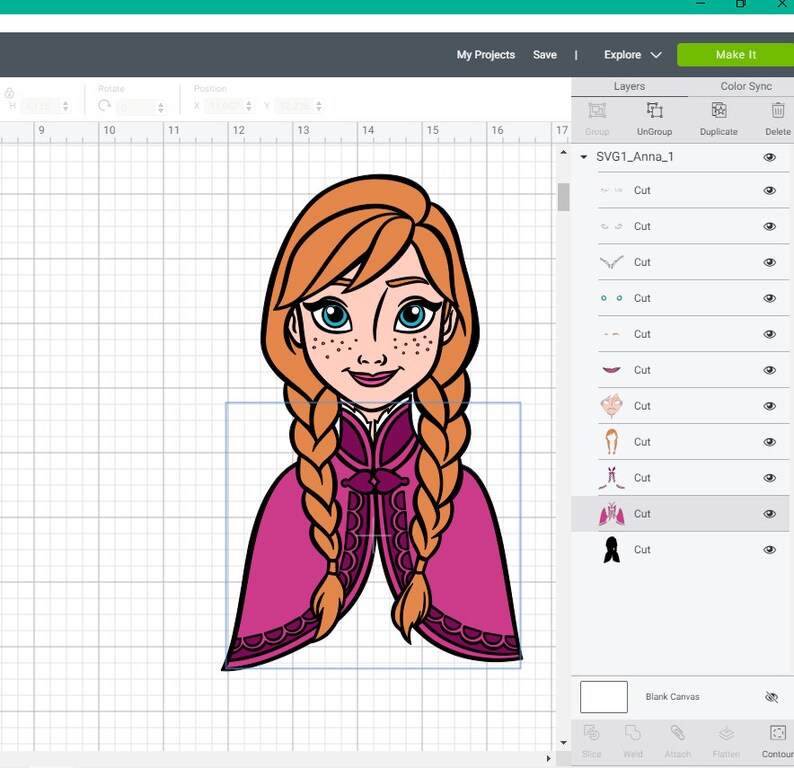Image resolution: width=794 pixels, height=768 pixels.
Task: Click the horizontal scroll right arrow
Action: (548, 758)
